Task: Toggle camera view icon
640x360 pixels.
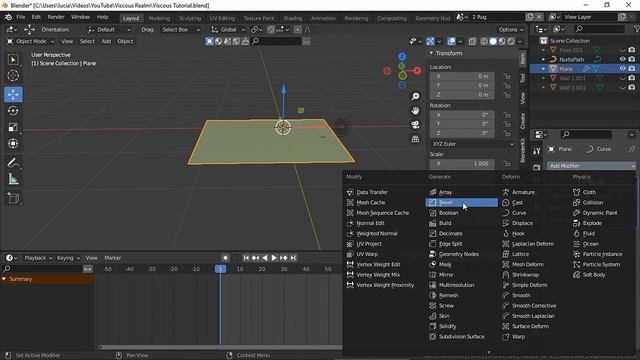Action: point(415,124)
